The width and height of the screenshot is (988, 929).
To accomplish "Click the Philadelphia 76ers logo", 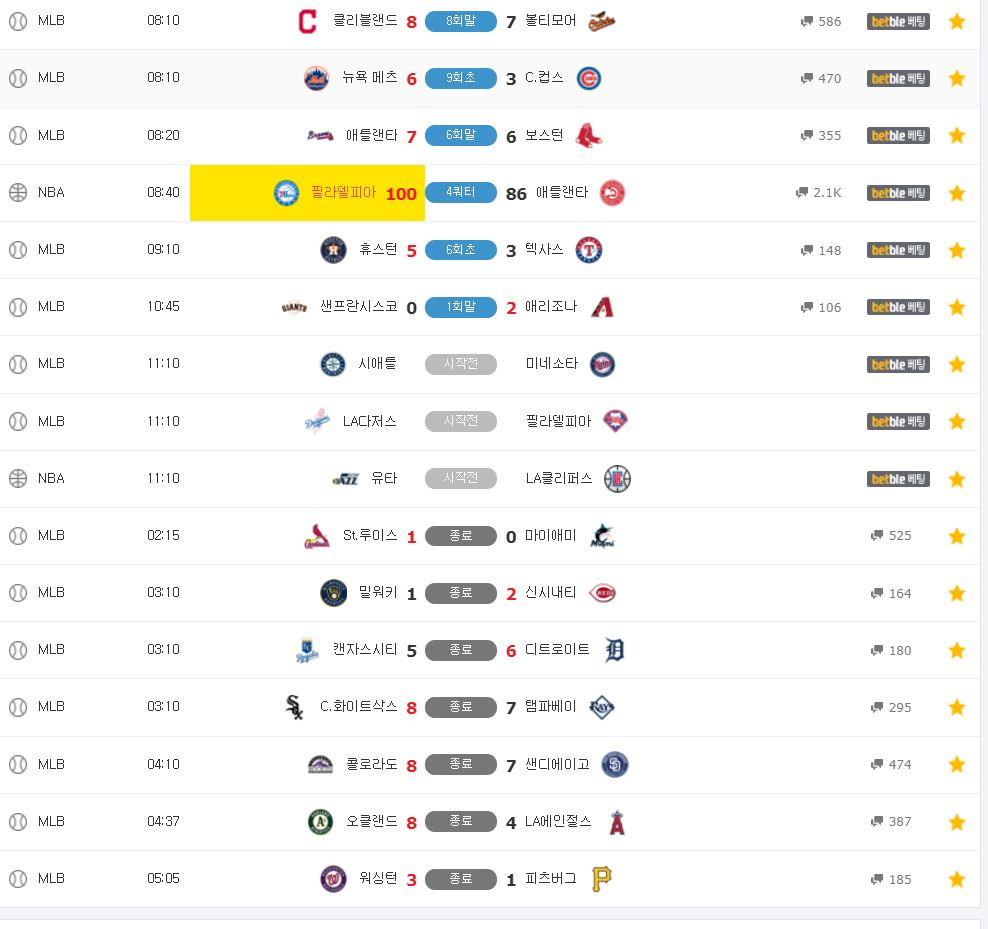I will pos(286,193).
